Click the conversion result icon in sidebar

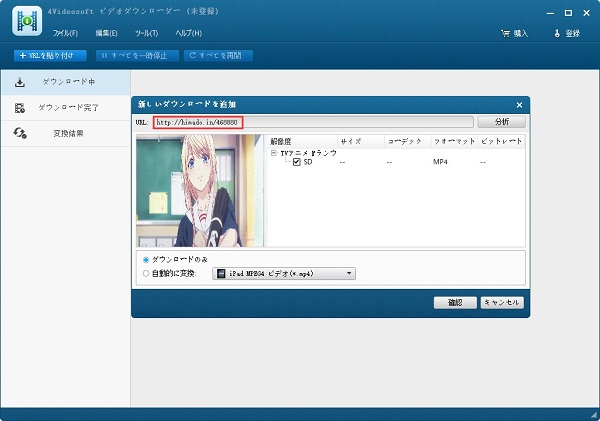coord(20,133)
